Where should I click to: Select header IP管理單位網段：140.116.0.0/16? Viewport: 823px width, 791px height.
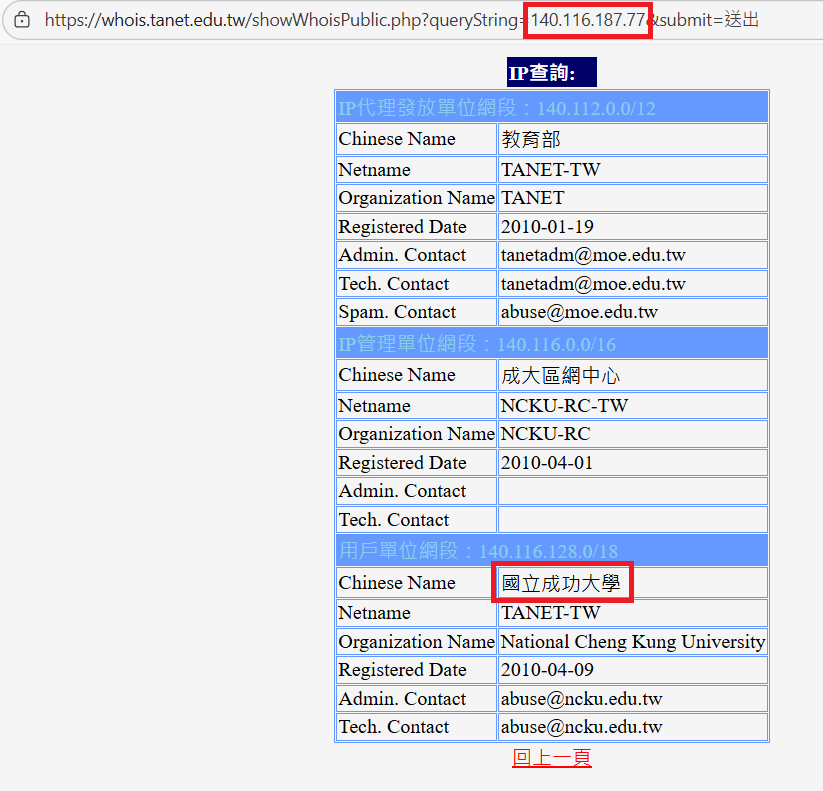click(552, 343)
